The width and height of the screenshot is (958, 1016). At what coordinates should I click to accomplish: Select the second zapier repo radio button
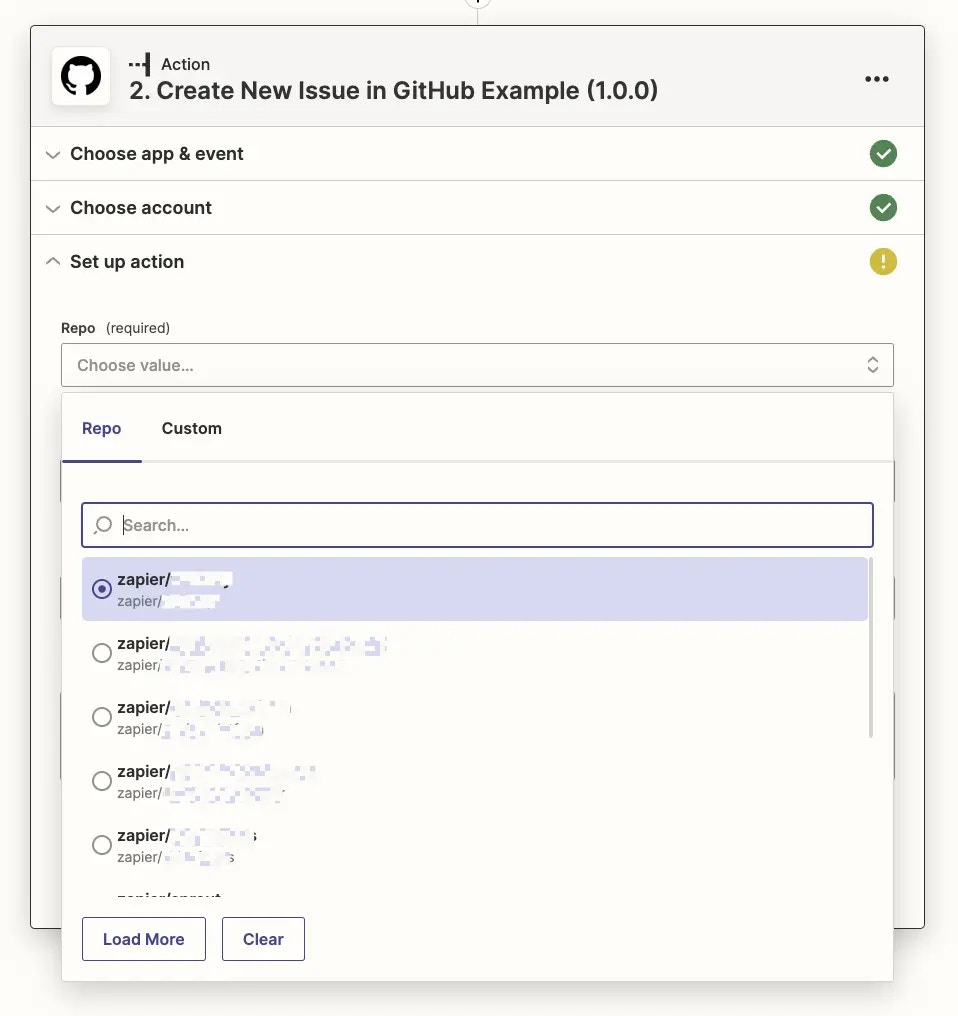point(102,653)
